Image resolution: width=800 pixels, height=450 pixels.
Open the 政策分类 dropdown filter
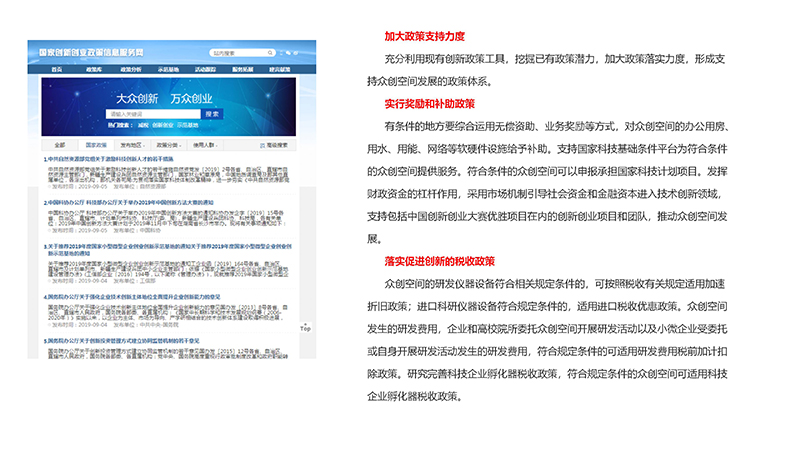[x=168, y=145]
